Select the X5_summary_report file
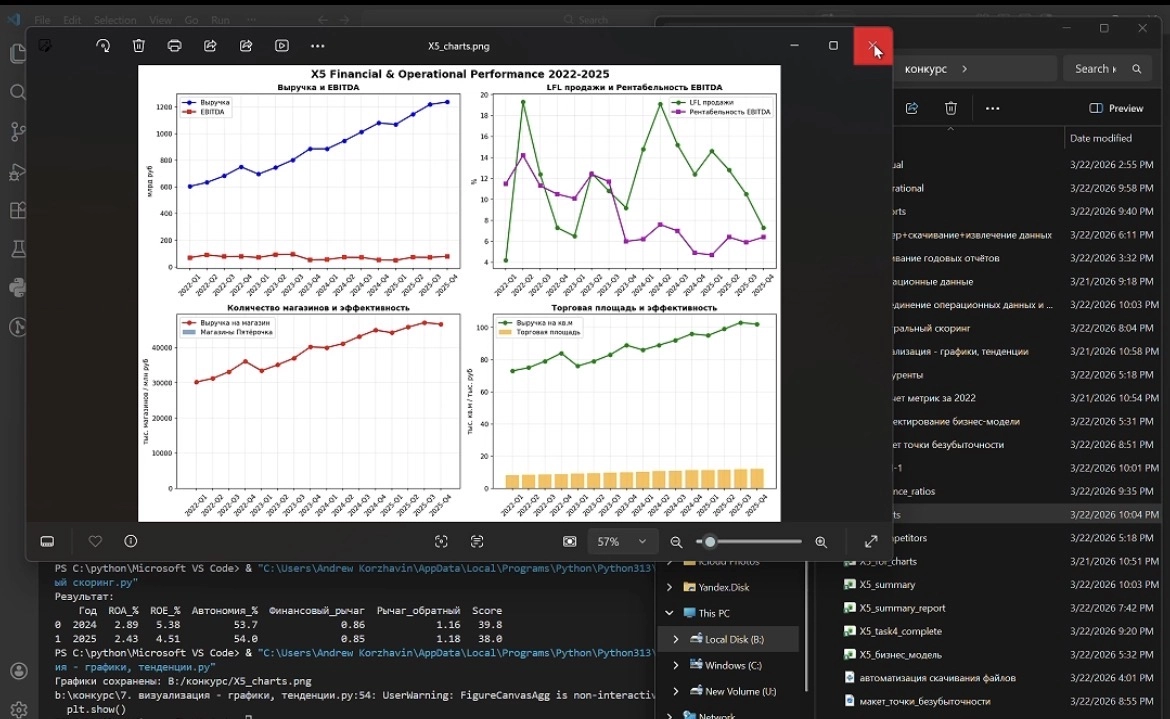1170x719 pixels. (x=901, y=608)
